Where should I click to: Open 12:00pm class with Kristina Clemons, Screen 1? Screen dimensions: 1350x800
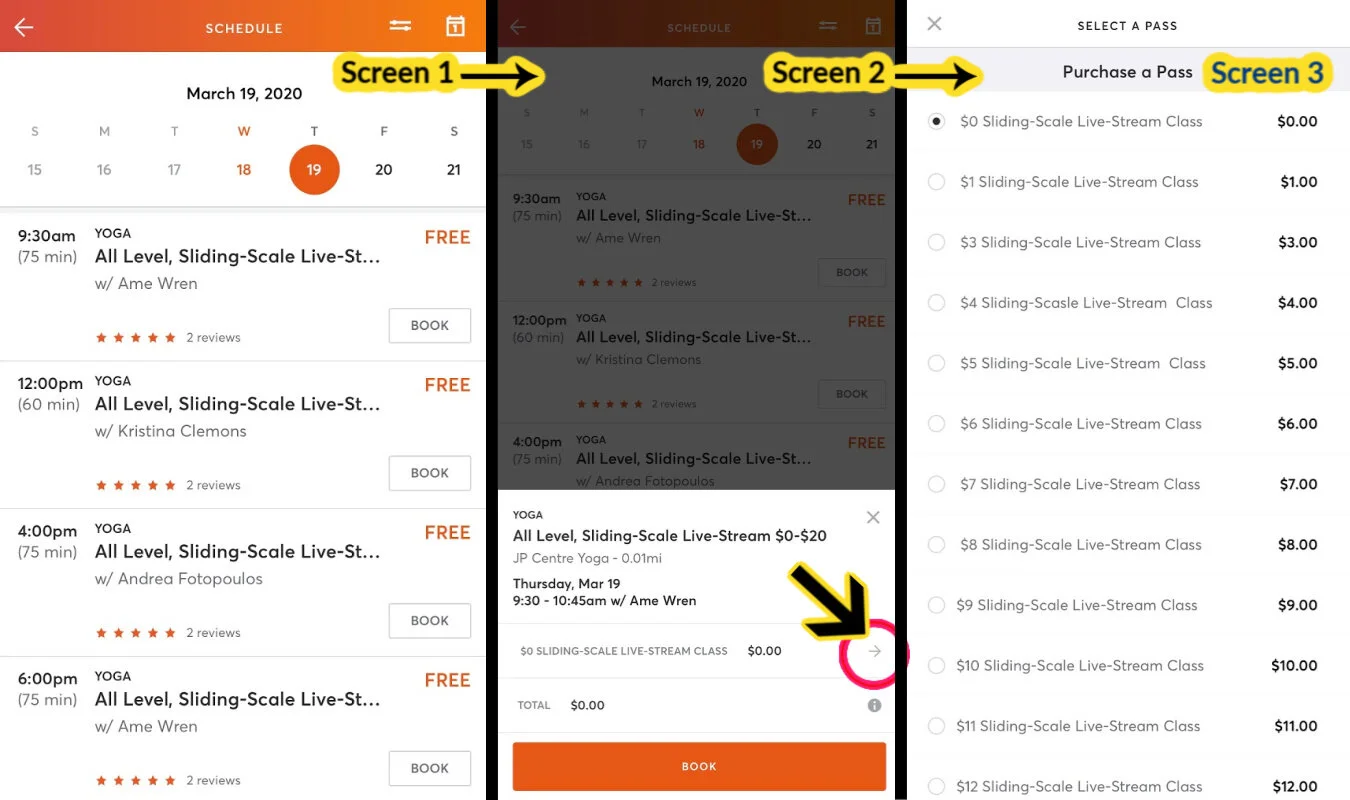click(x=237, y=405)
